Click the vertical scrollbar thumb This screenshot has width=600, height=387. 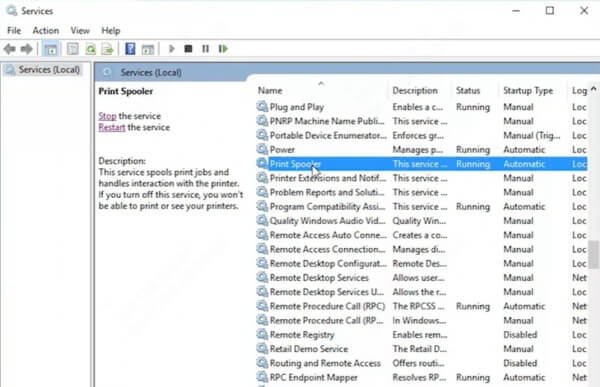tap(593, 255)
